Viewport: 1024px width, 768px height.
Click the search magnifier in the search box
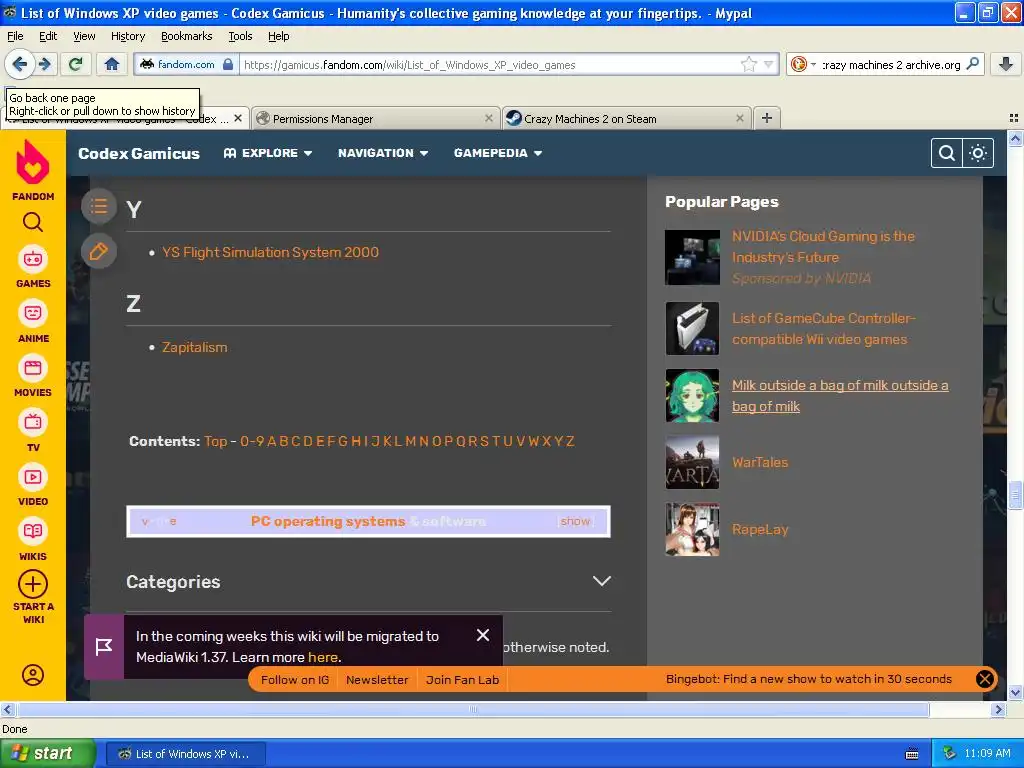tap(972, 64)
